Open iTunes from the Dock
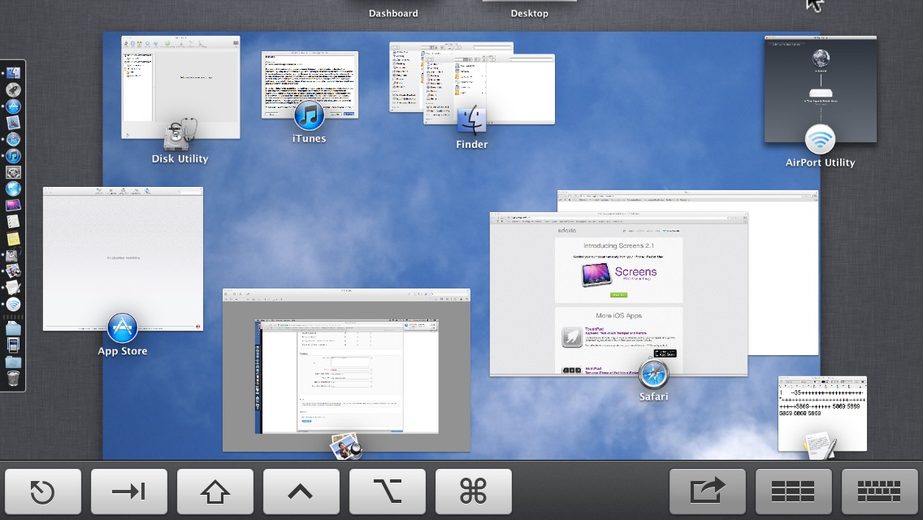Screen dimensions: 923x520 tap(13, 155)
